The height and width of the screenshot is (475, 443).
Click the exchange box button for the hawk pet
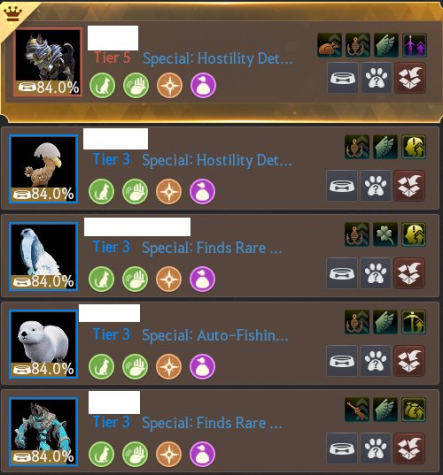pos(409,273)
